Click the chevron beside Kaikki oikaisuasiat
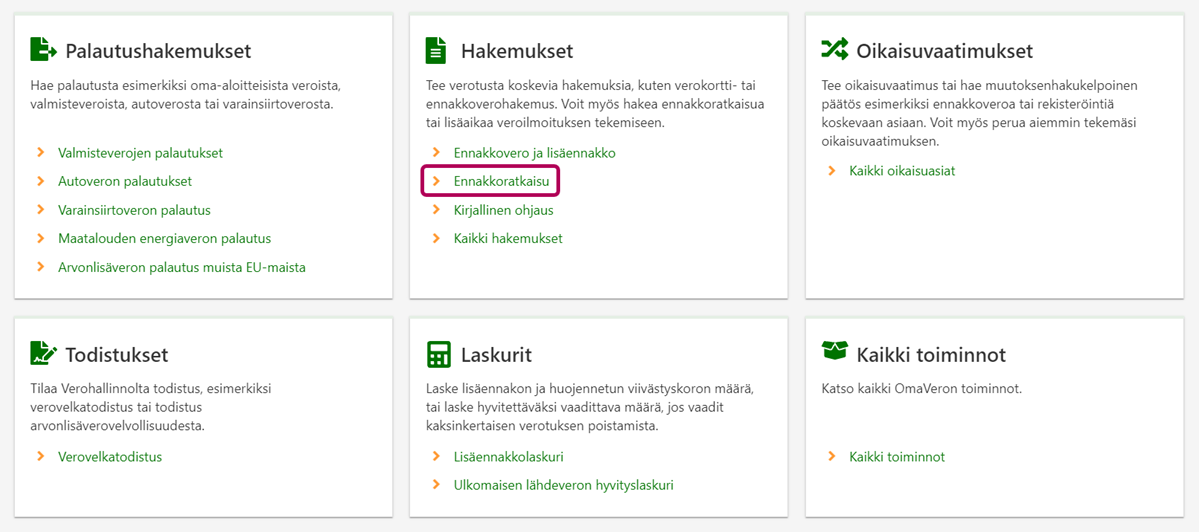Screen dimensions: 1199x532 pyautogui.click(x=832, y=171)
